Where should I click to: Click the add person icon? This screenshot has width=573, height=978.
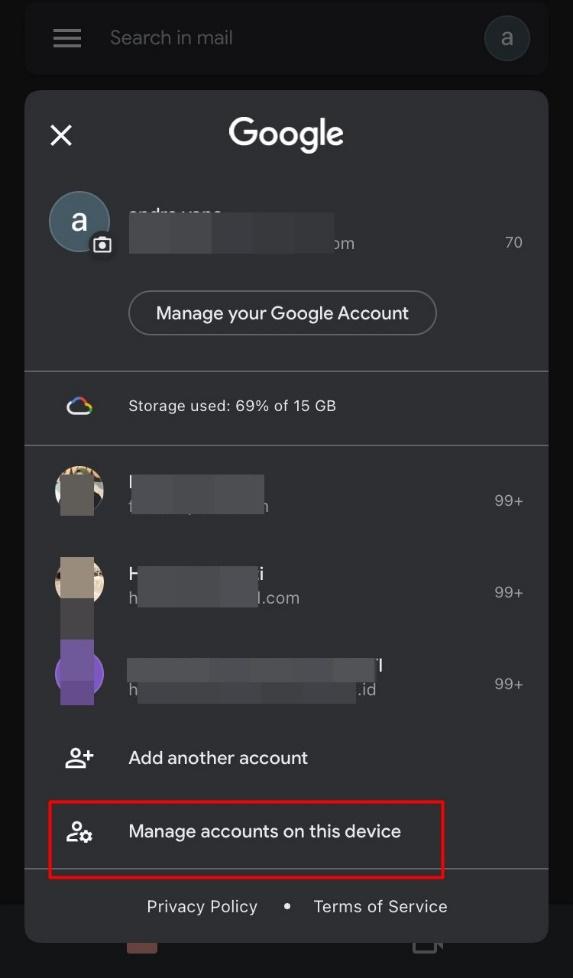(79, 758)
